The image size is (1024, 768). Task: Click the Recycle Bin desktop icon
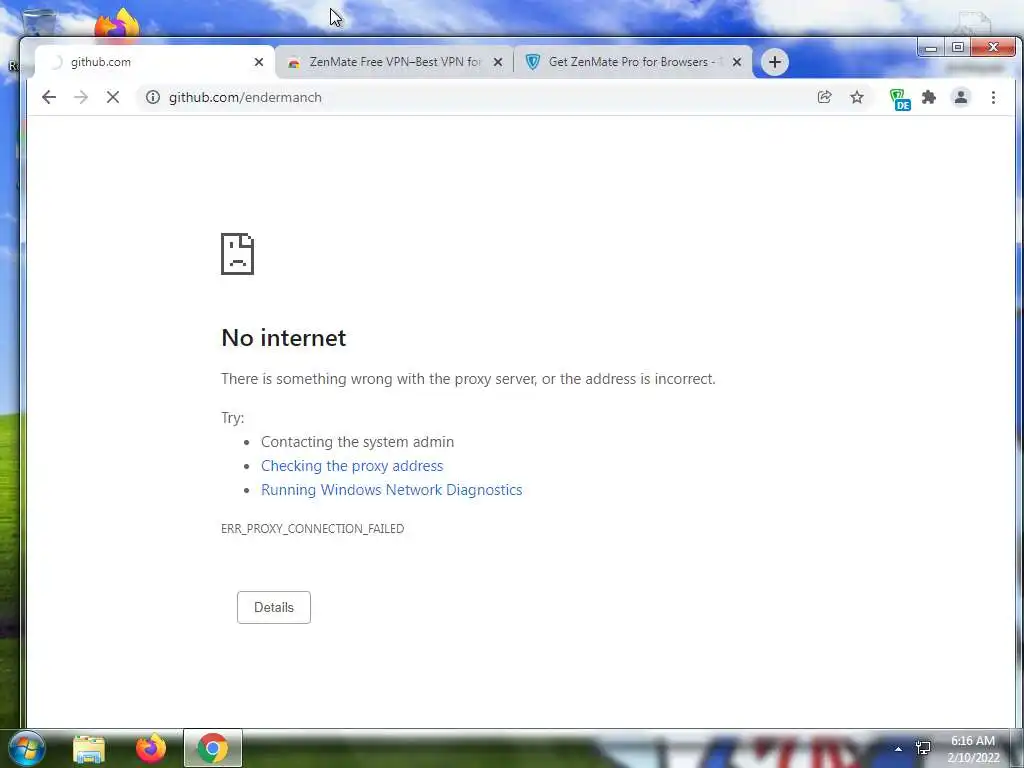click(39, 22)
